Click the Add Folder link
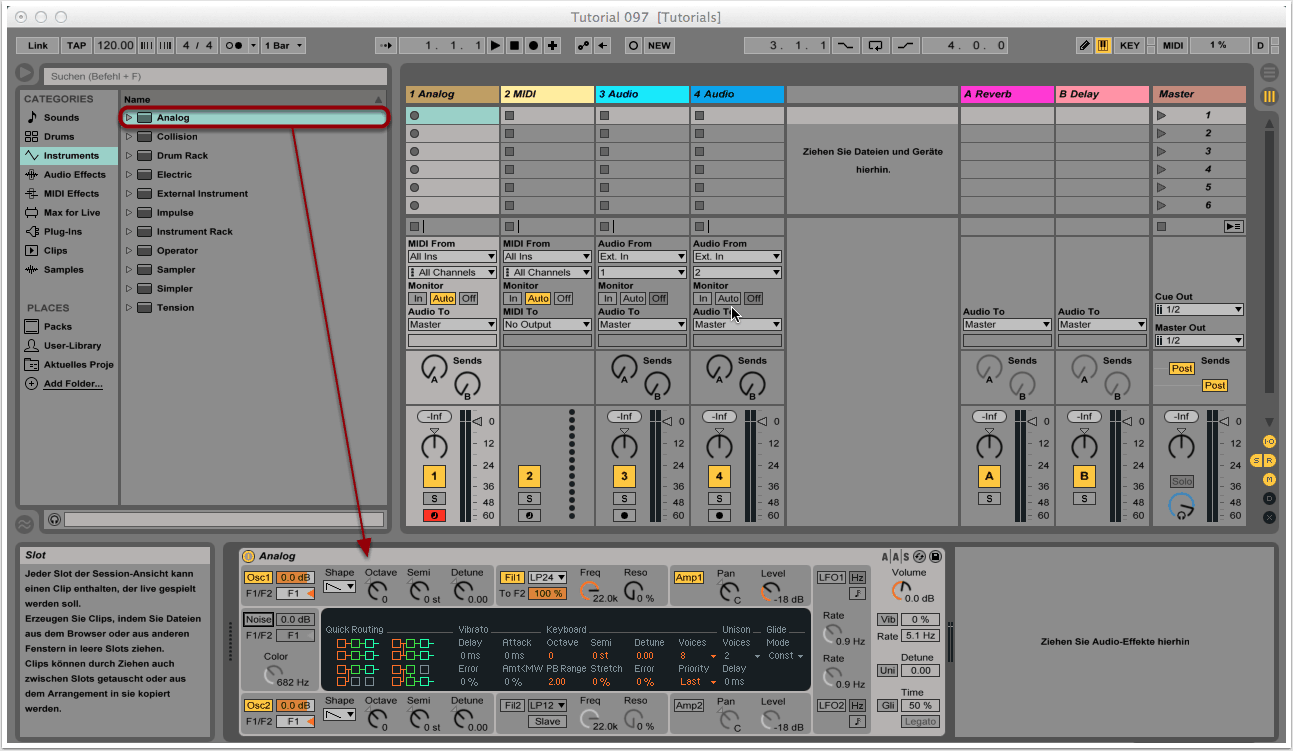The image size is (1293, 751). click(72, 384)
